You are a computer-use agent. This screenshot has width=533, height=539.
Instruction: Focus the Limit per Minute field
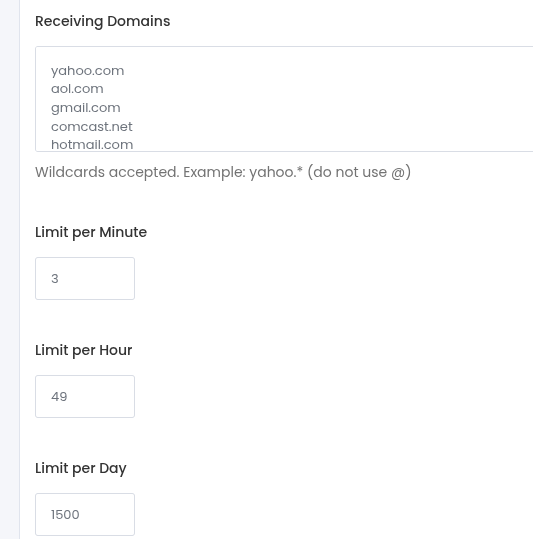(x=85, y=278)
